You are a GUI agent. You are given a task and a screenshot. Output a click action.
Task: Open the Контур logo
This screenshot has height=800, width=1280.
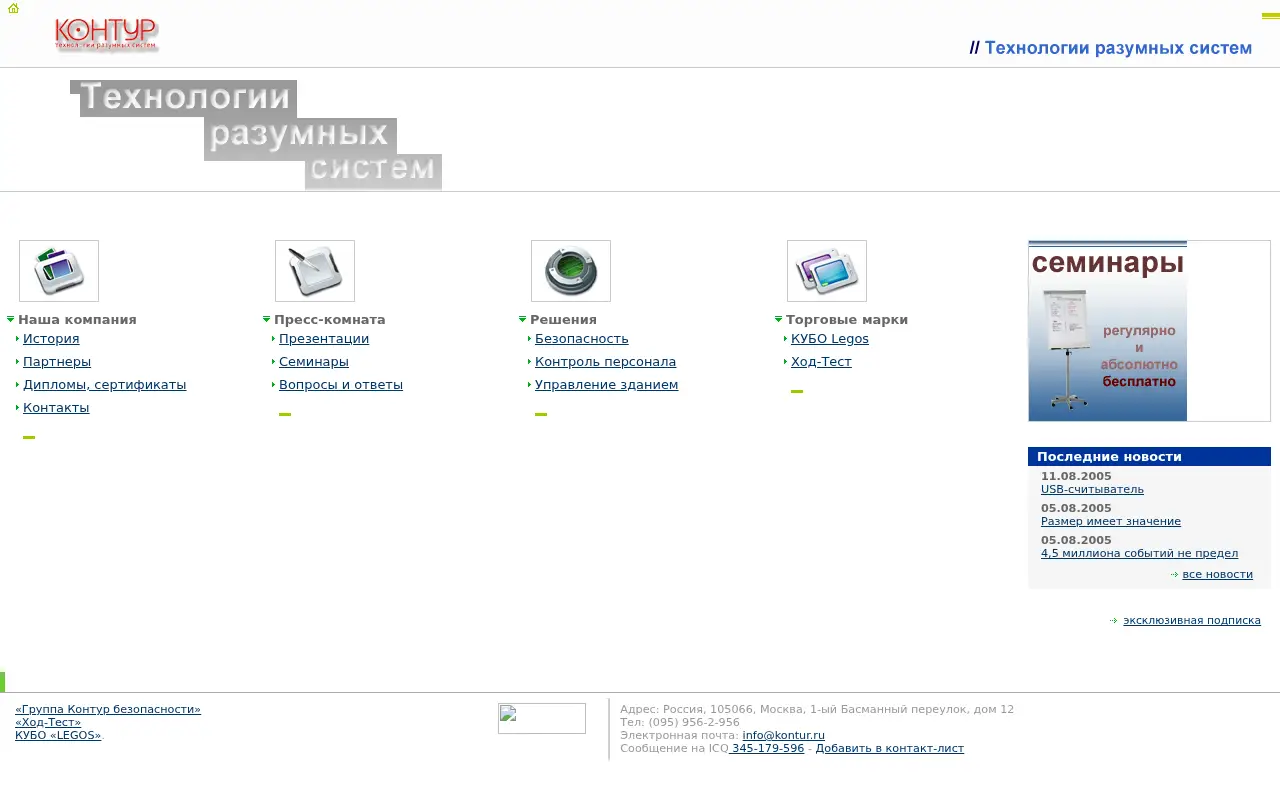tap(107, 35)
